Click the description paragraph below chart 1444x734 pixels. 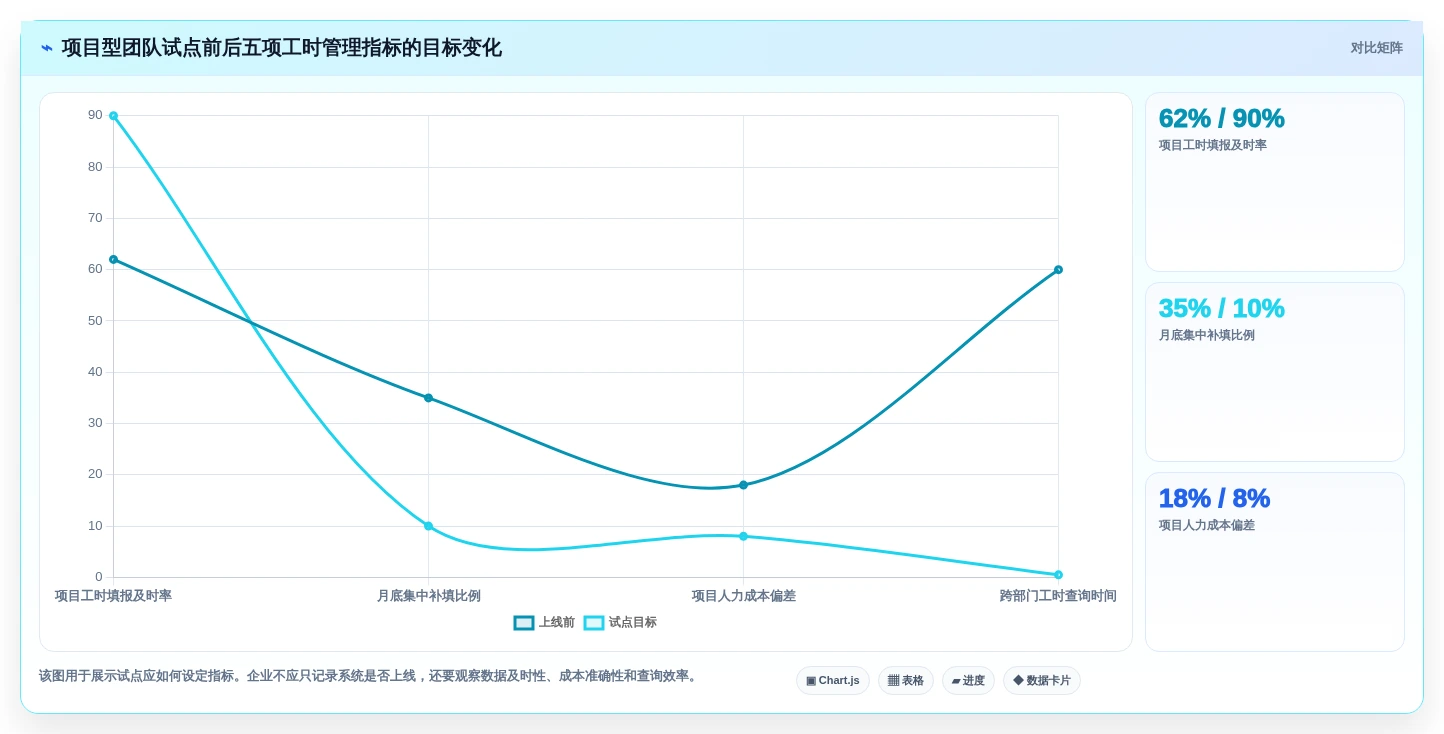(x=369, y=676)
